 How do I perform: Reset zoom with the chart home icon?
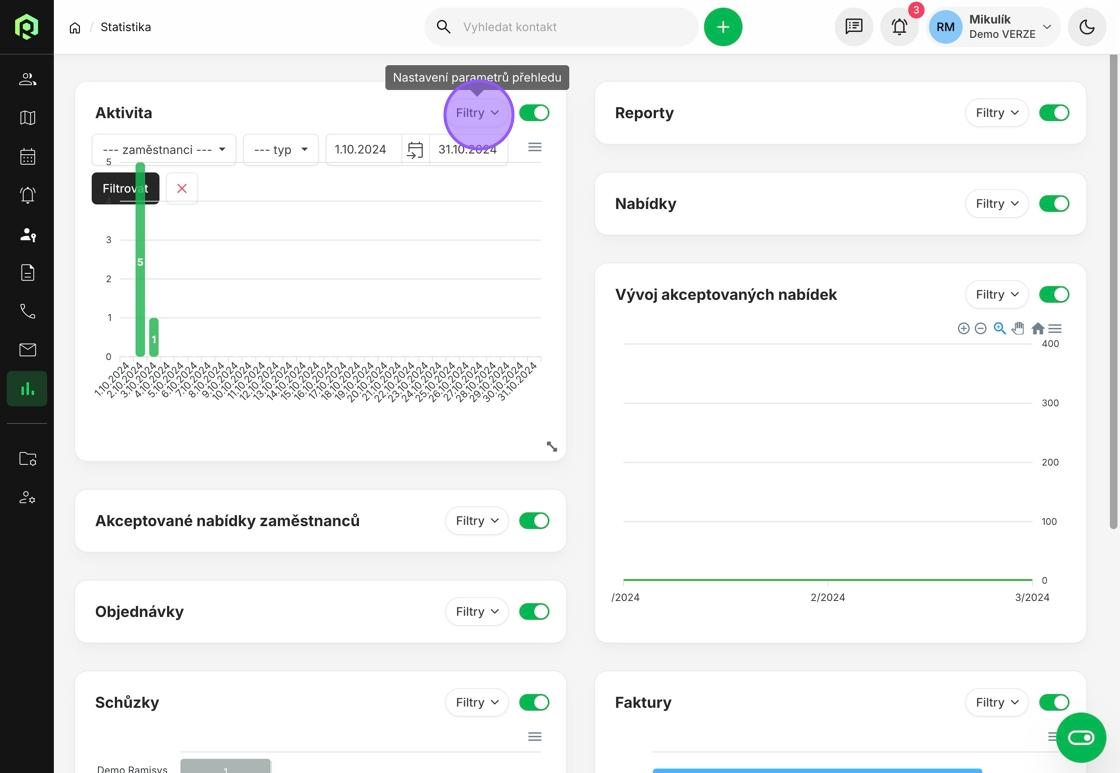[x=1038, y=329]
